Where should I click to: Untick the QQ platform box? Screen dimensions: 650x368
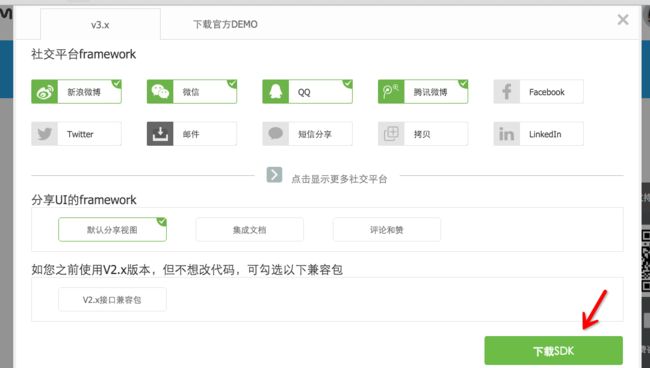tap(308, 92)
